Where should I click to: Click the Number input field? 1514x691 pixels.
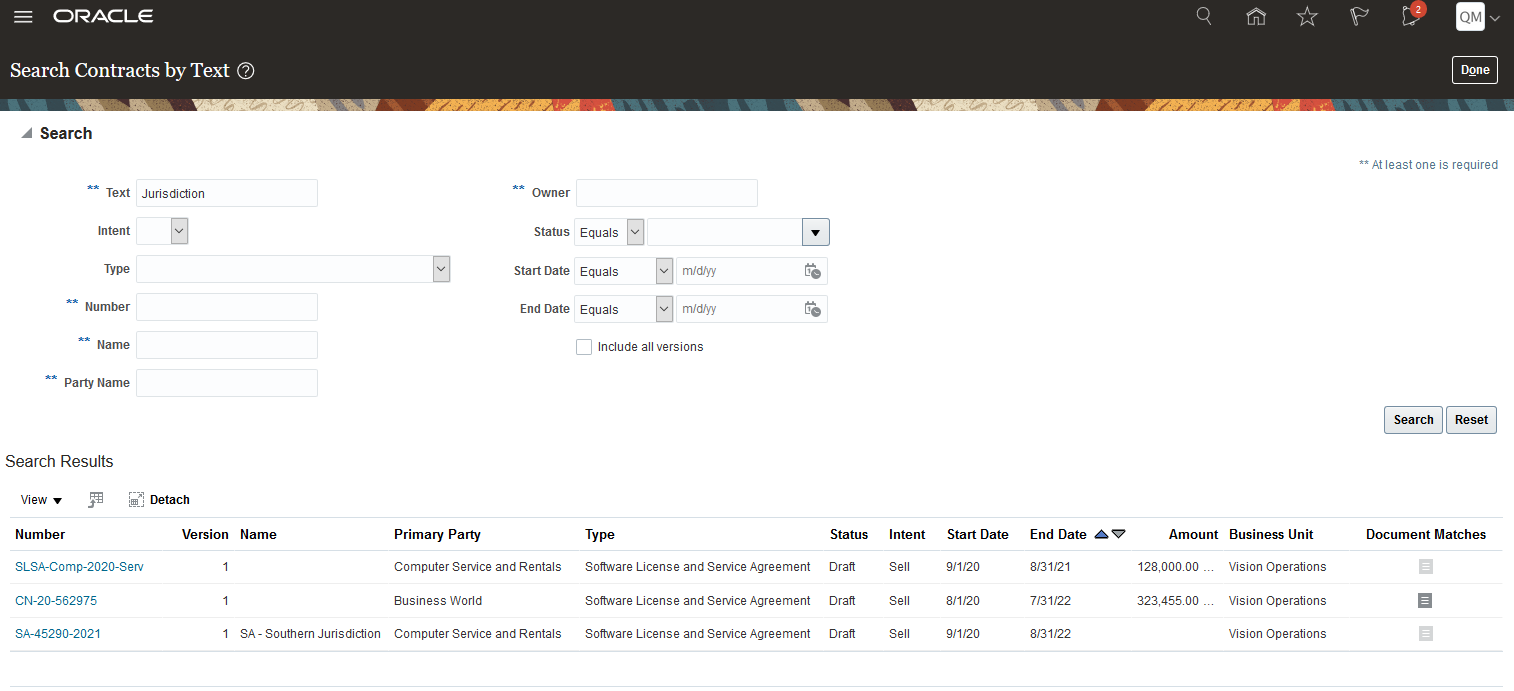227,307
